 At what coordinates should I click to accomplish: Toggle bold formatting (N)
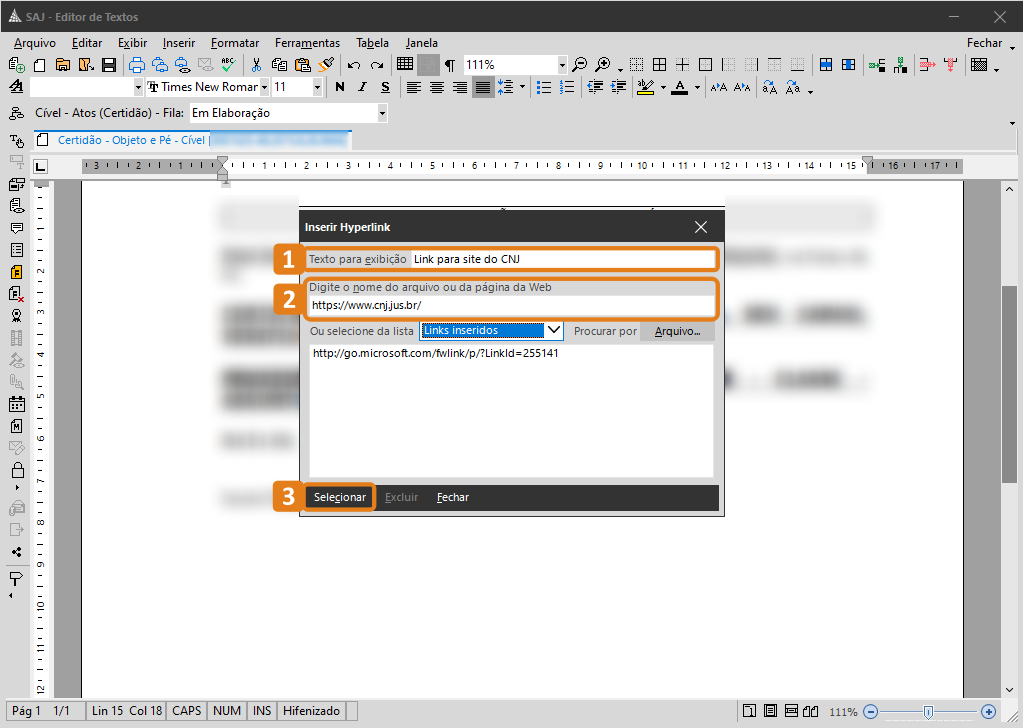point(339,87)
